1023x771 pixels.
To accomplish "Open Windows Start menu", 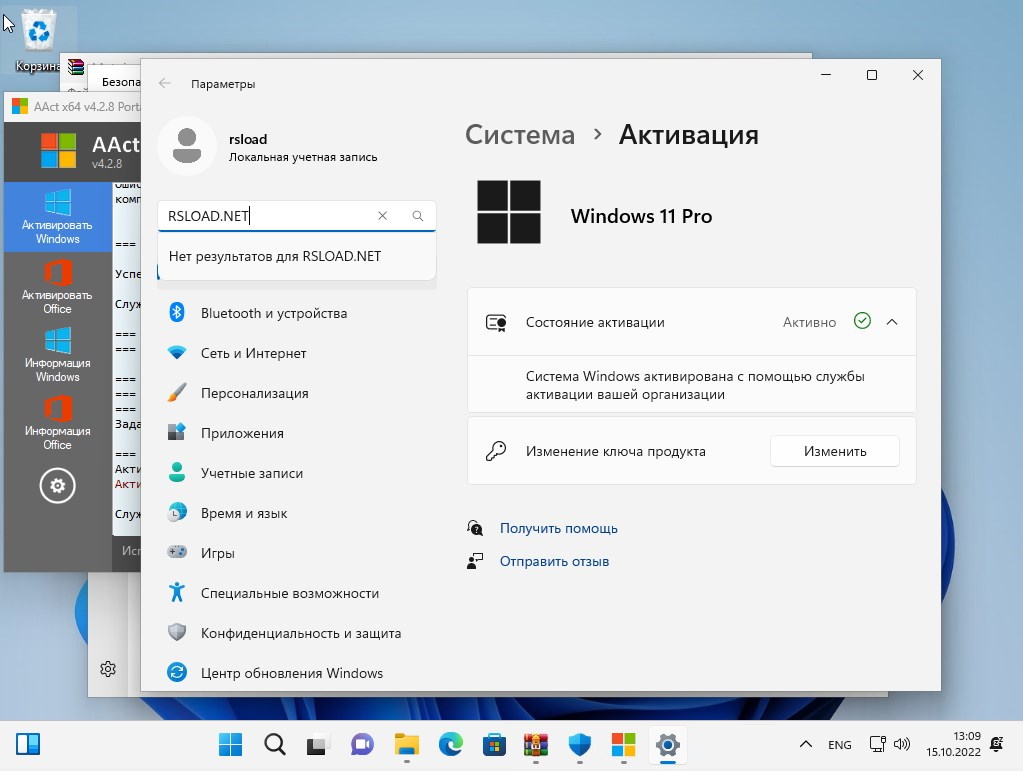I will (x=230, y=744).
